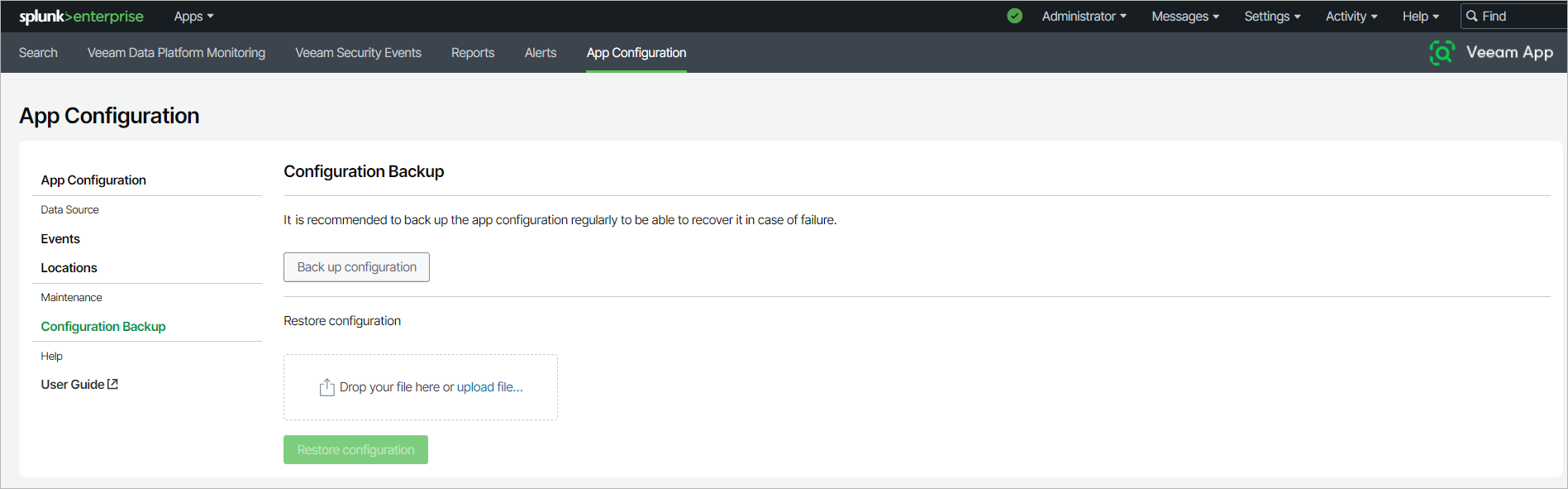Follow the upload file link
Viewport: 1568px width, 489px height.
[x=489, y=387]
